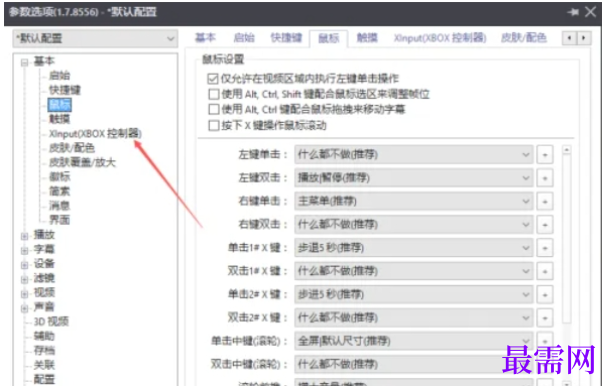The width and height of the screenshot is (614, 391).
Task: Open the 右键单击 action dropdown
Action: pos(414,202)
